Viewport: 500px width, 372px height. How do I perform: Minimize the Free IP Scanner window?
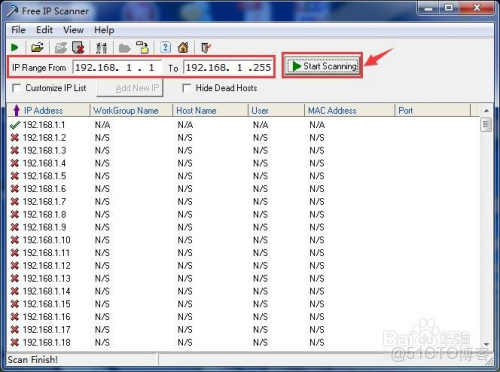pos(429,8)
